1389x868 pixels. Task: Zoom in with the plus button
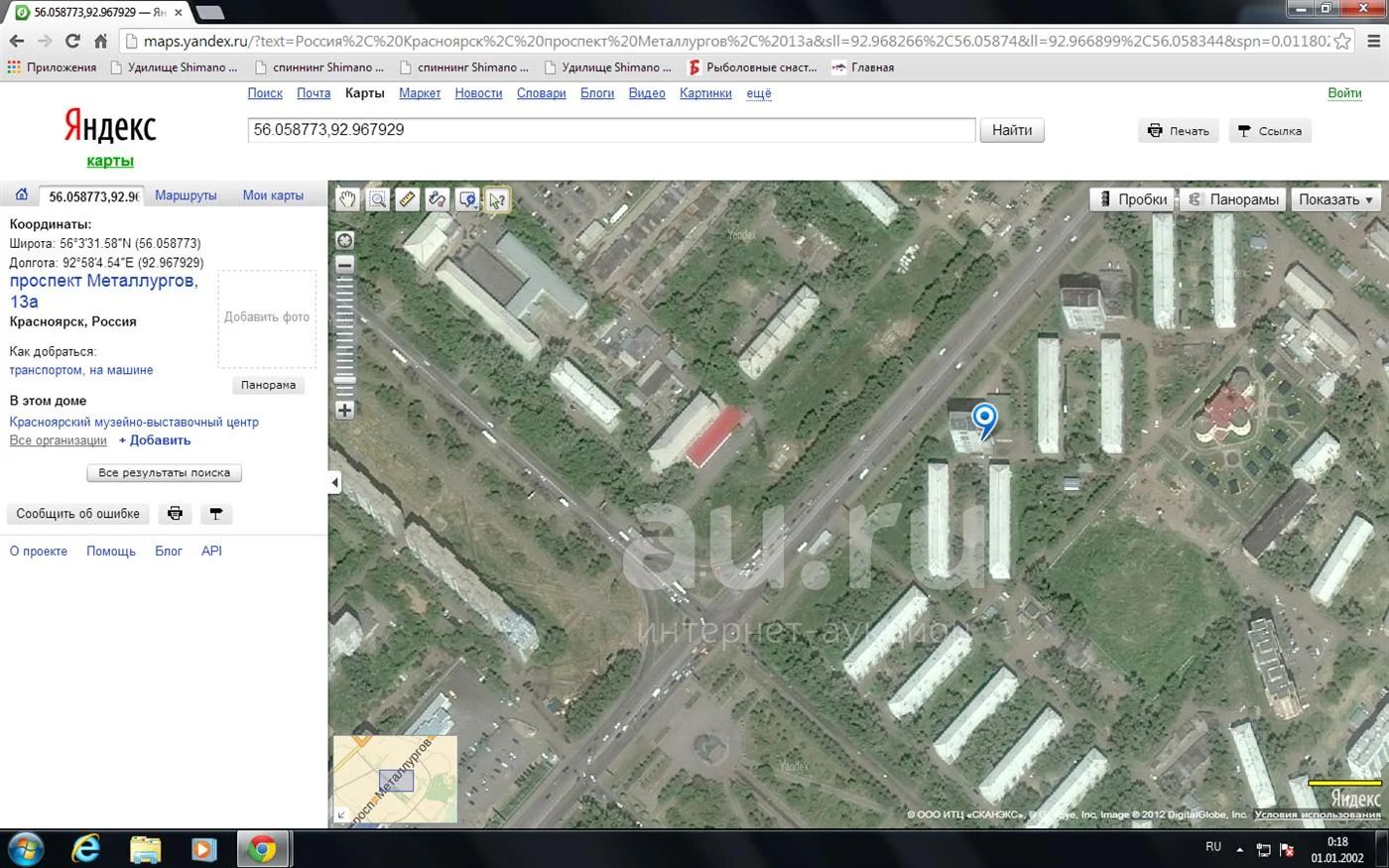coord(344,410)
